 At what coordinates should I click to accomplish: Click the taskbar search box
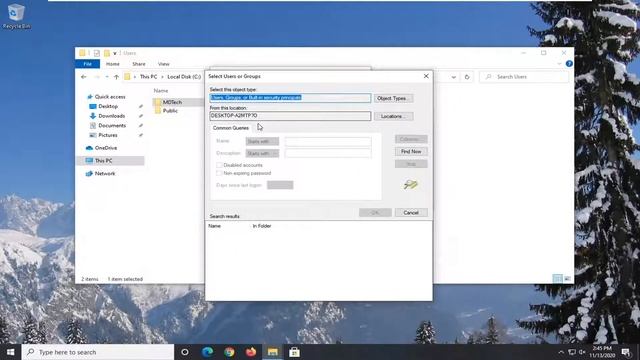click(98, 352)
